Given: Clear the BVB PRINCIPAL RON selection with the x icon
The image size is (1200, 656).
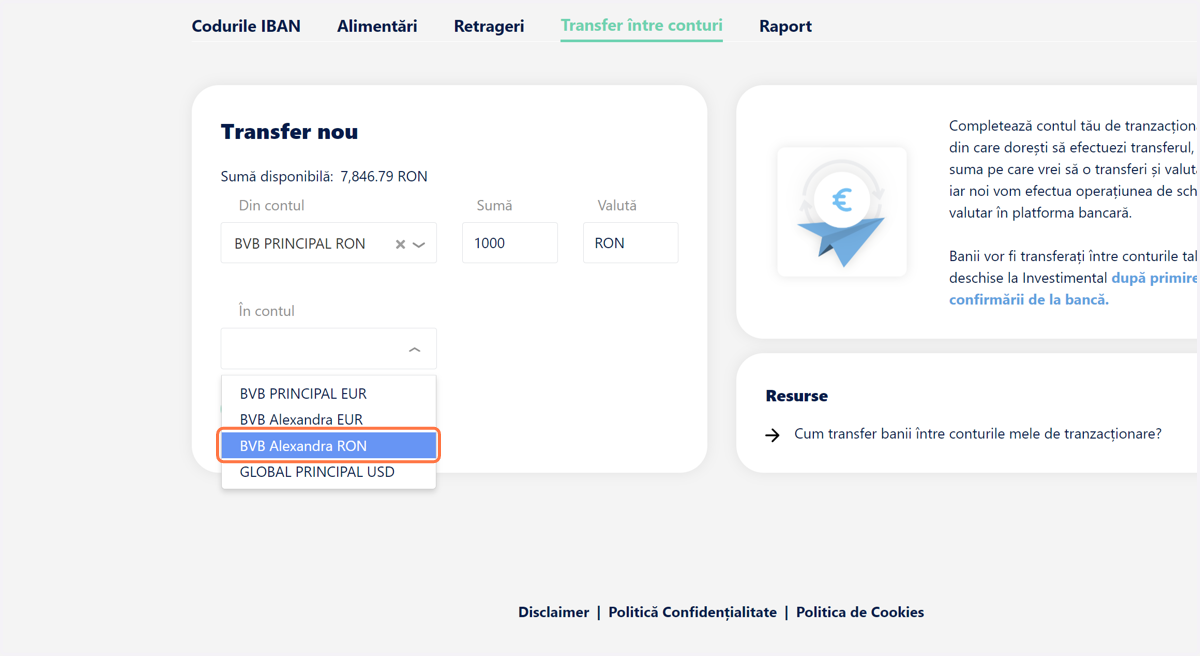Looking at the screenshot, I should 400,244.
